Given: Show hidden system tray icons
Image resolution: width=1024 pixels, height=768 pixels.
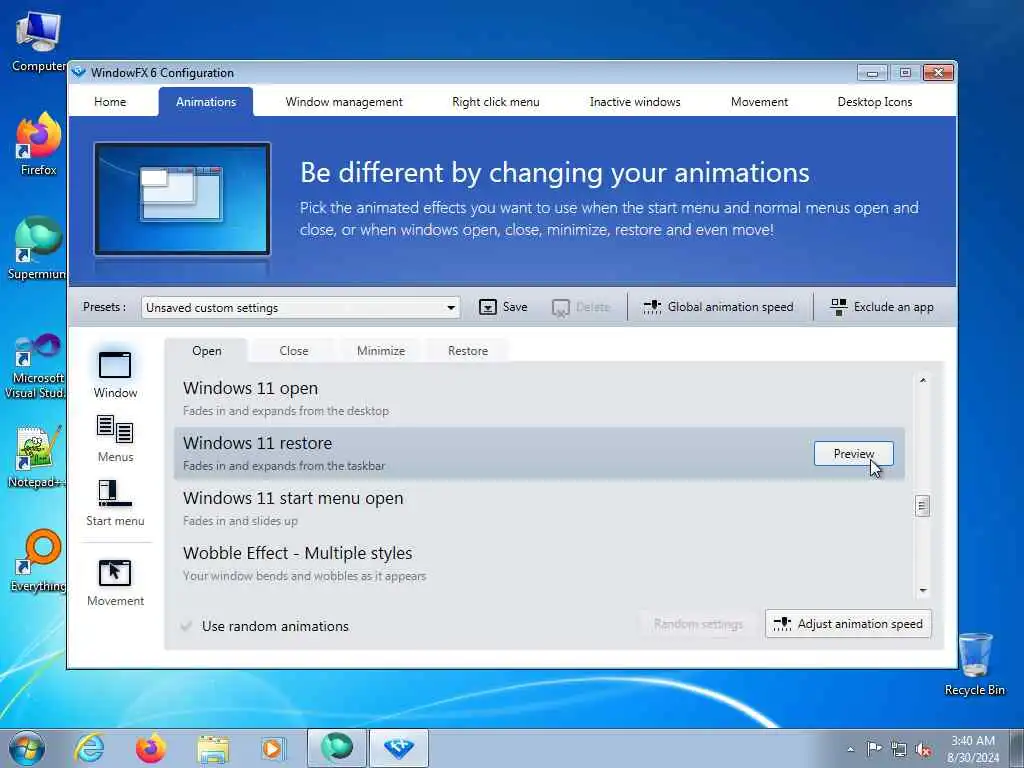Looking at the screenshot, I should [x=850, y=749].
